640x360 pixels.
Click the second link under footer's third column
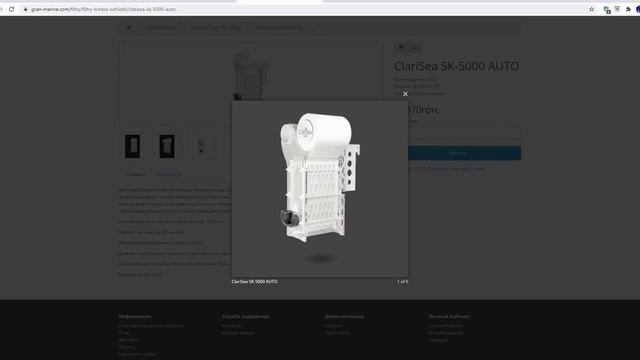[338, 333]
